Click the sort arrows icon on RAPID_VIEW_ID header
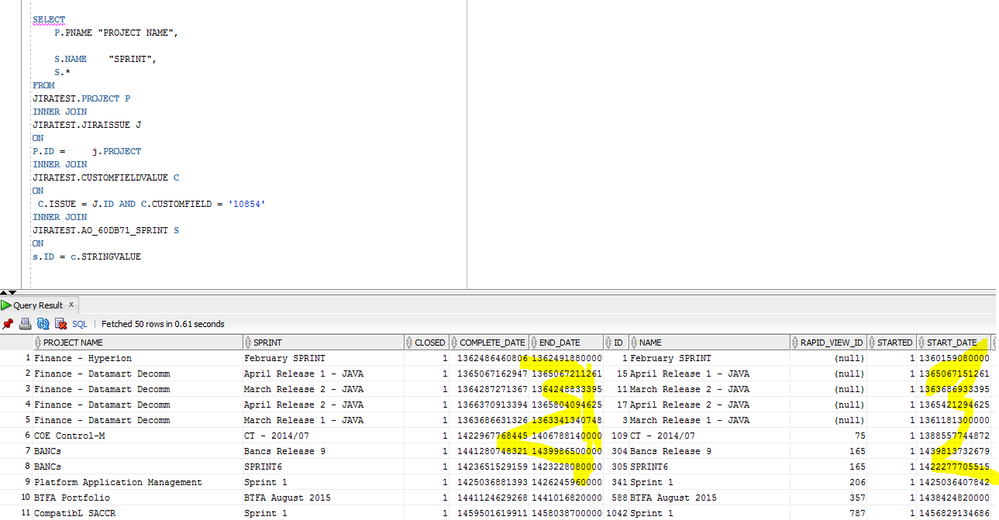Screen dimensions: 999x520 click(795, 342)
